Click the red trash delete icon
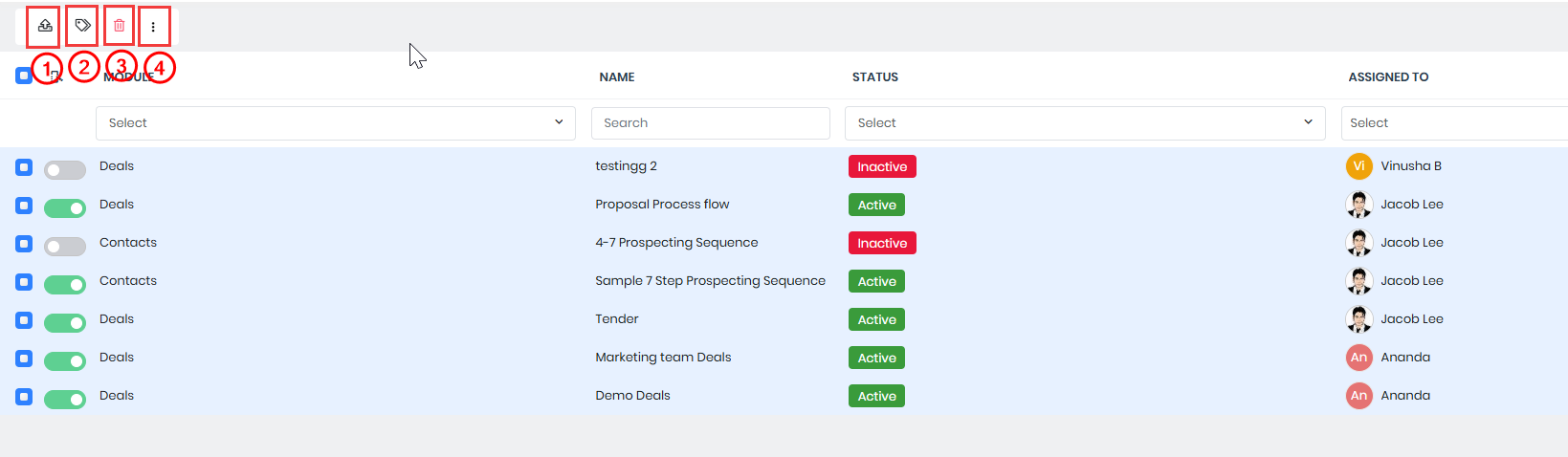The height and width of the screenshot is (457, 1568). [x=120, y=26]
